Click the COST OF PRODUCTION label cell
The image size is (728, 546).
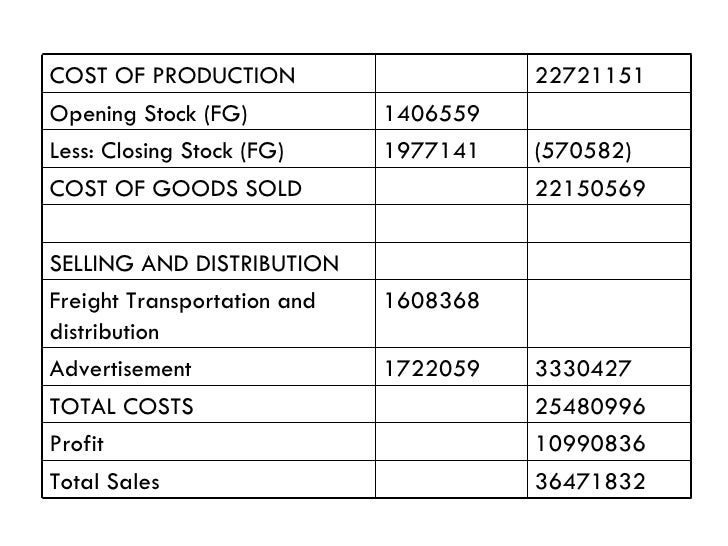coord(209,74)
